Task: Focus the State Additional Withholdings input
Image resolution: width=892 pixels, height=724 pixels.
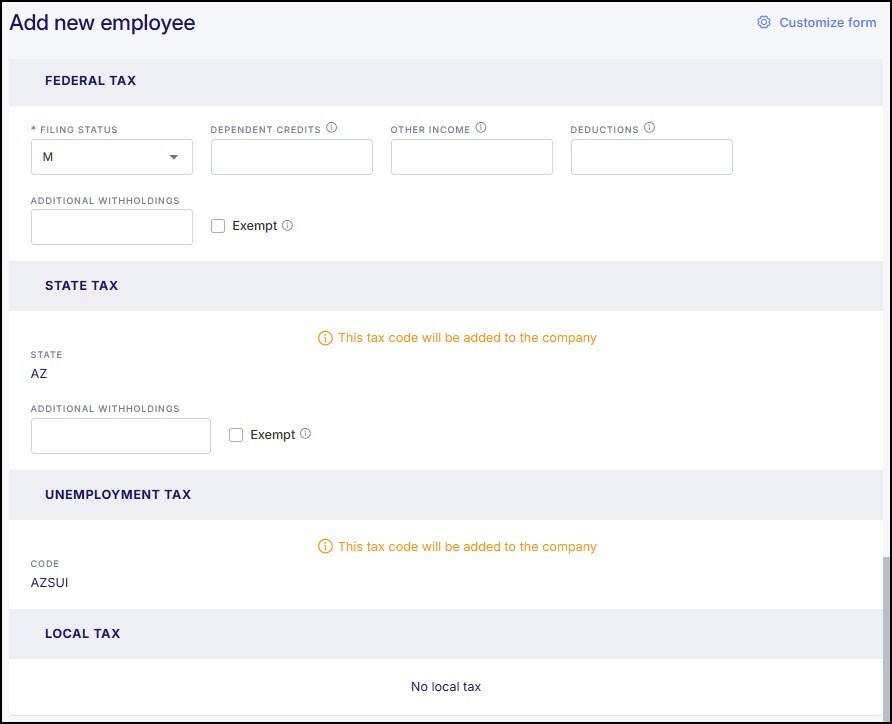Action: 121,436
